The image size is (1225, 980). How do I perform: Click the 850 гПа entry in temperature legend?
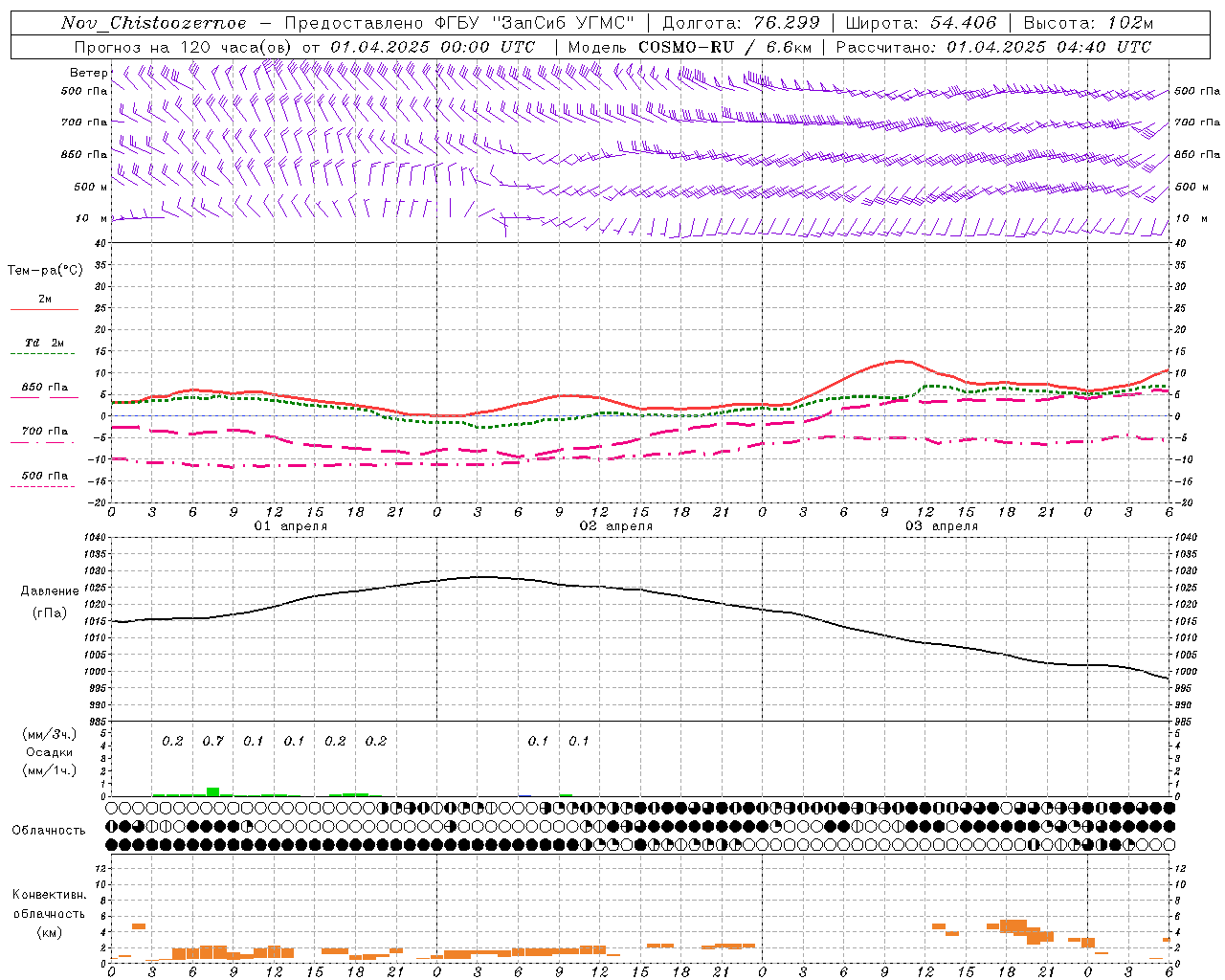44,388
